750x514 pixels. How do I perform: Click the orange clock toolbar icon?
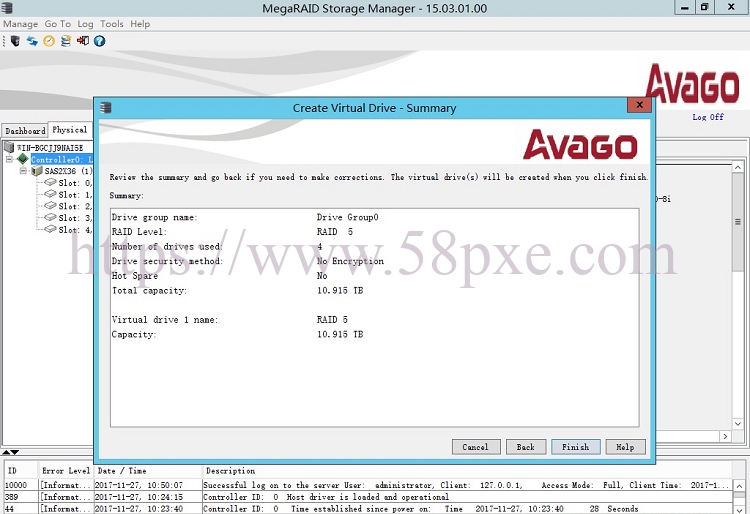49,41
